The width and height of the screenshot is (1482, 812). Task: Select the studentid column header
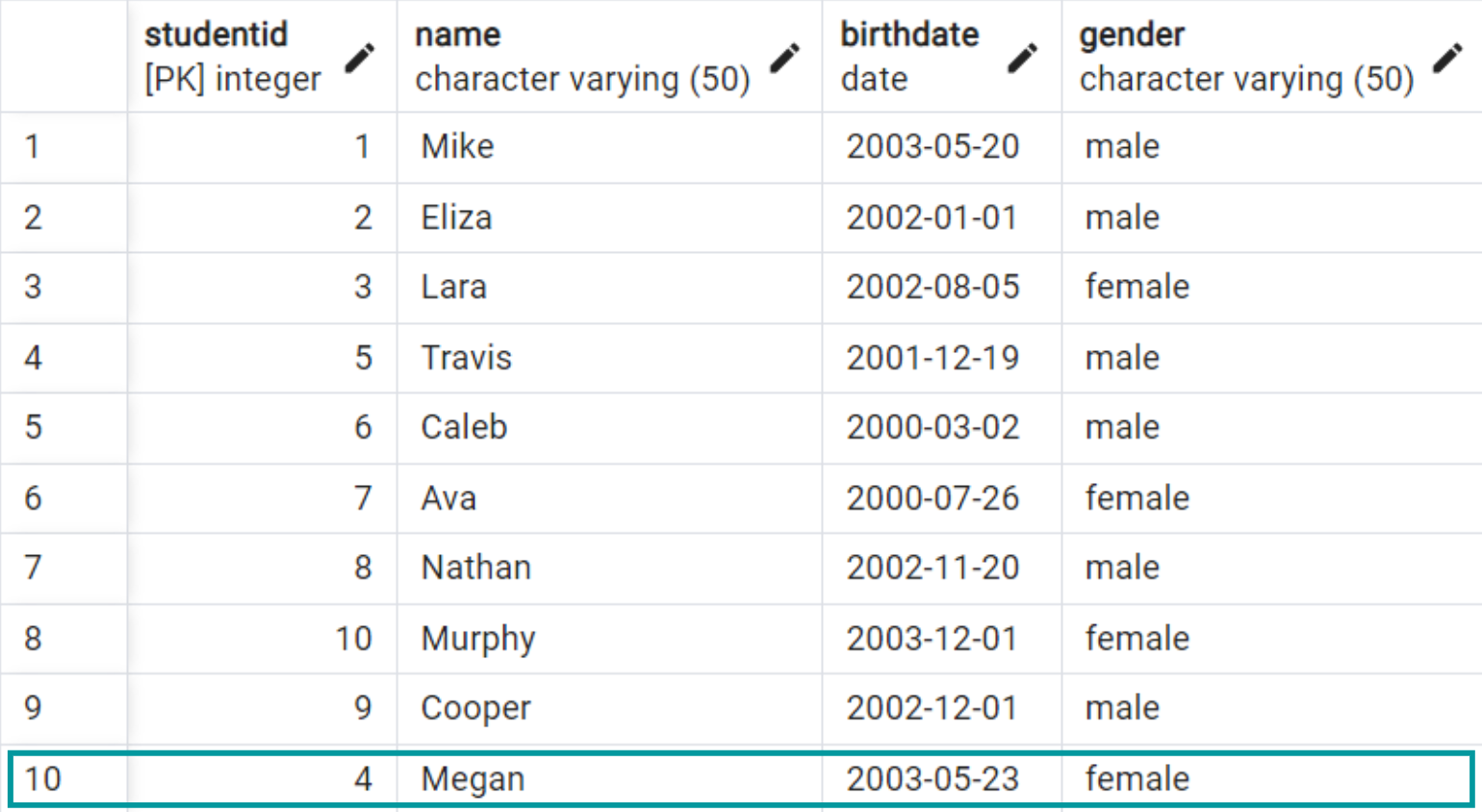pyautogui.click(x=231, y=56)
